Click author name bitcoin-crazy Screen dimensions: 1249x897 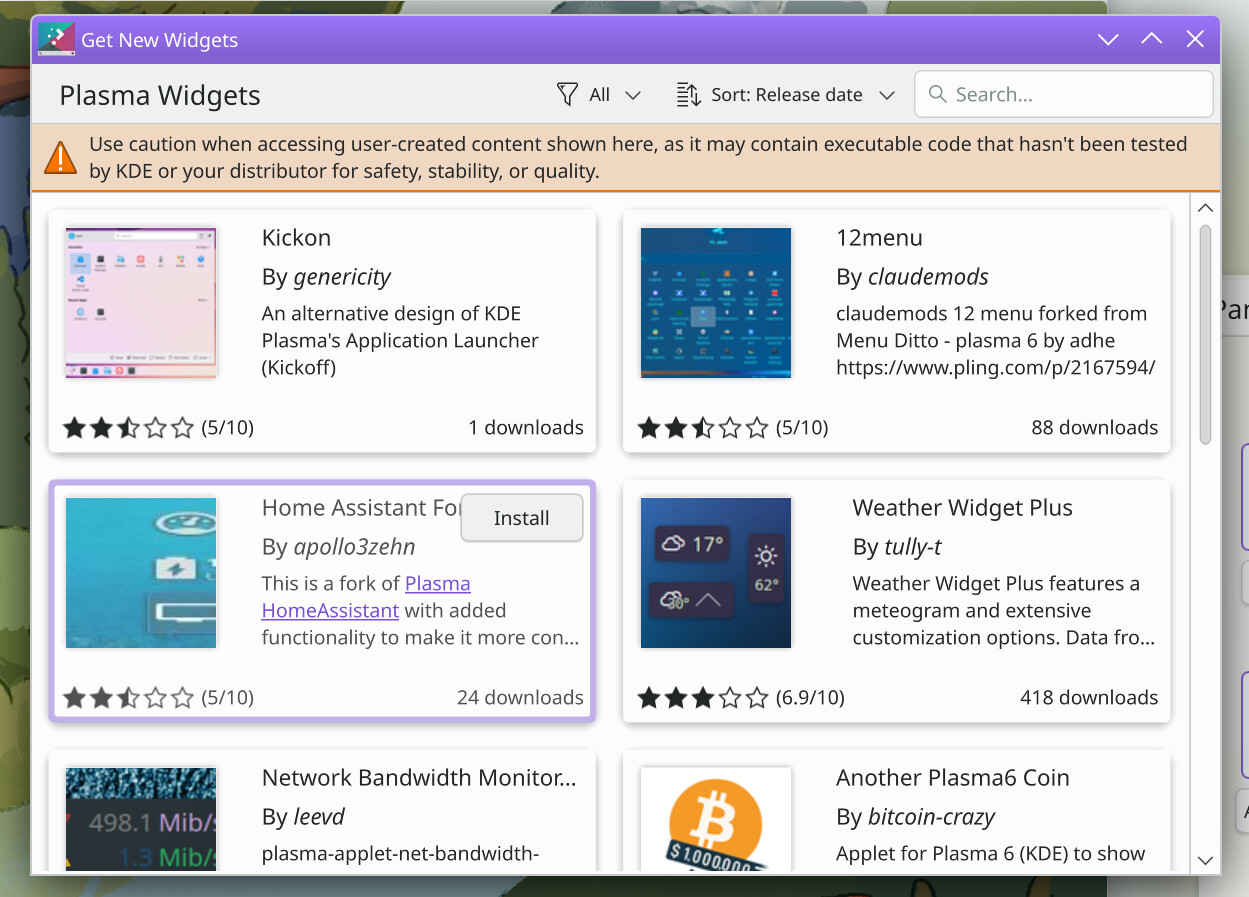point(931,817)
